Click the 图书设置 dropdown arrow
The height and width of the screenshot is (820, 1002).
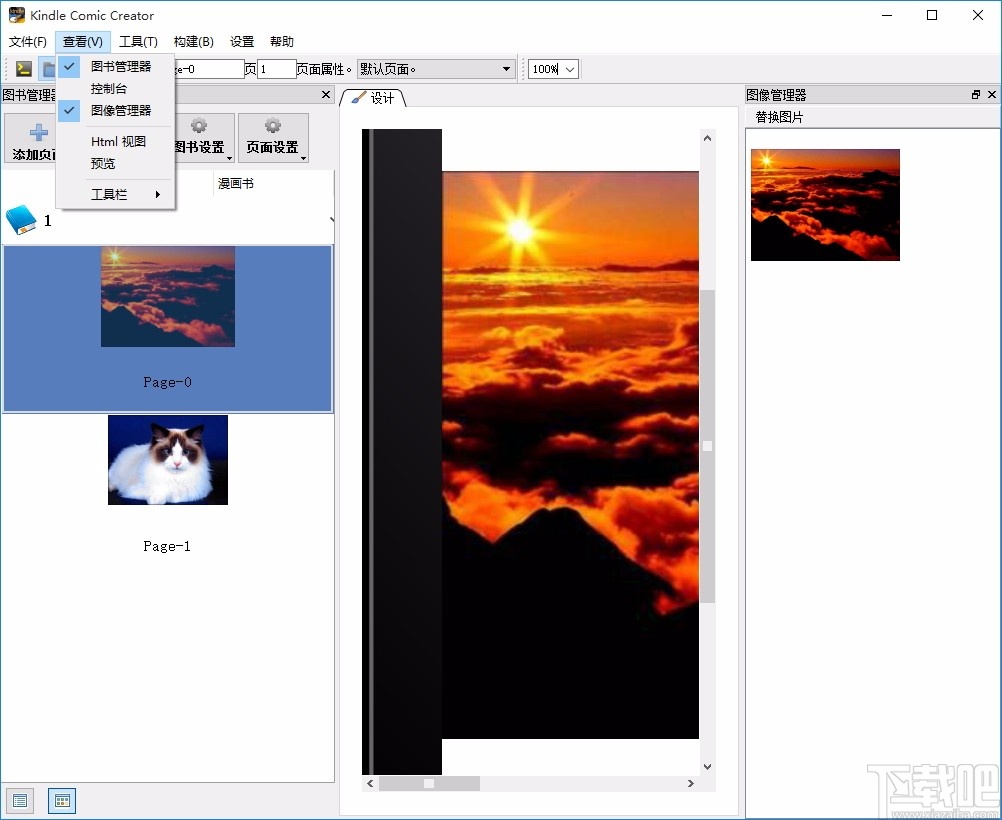[x=229, y=158]
